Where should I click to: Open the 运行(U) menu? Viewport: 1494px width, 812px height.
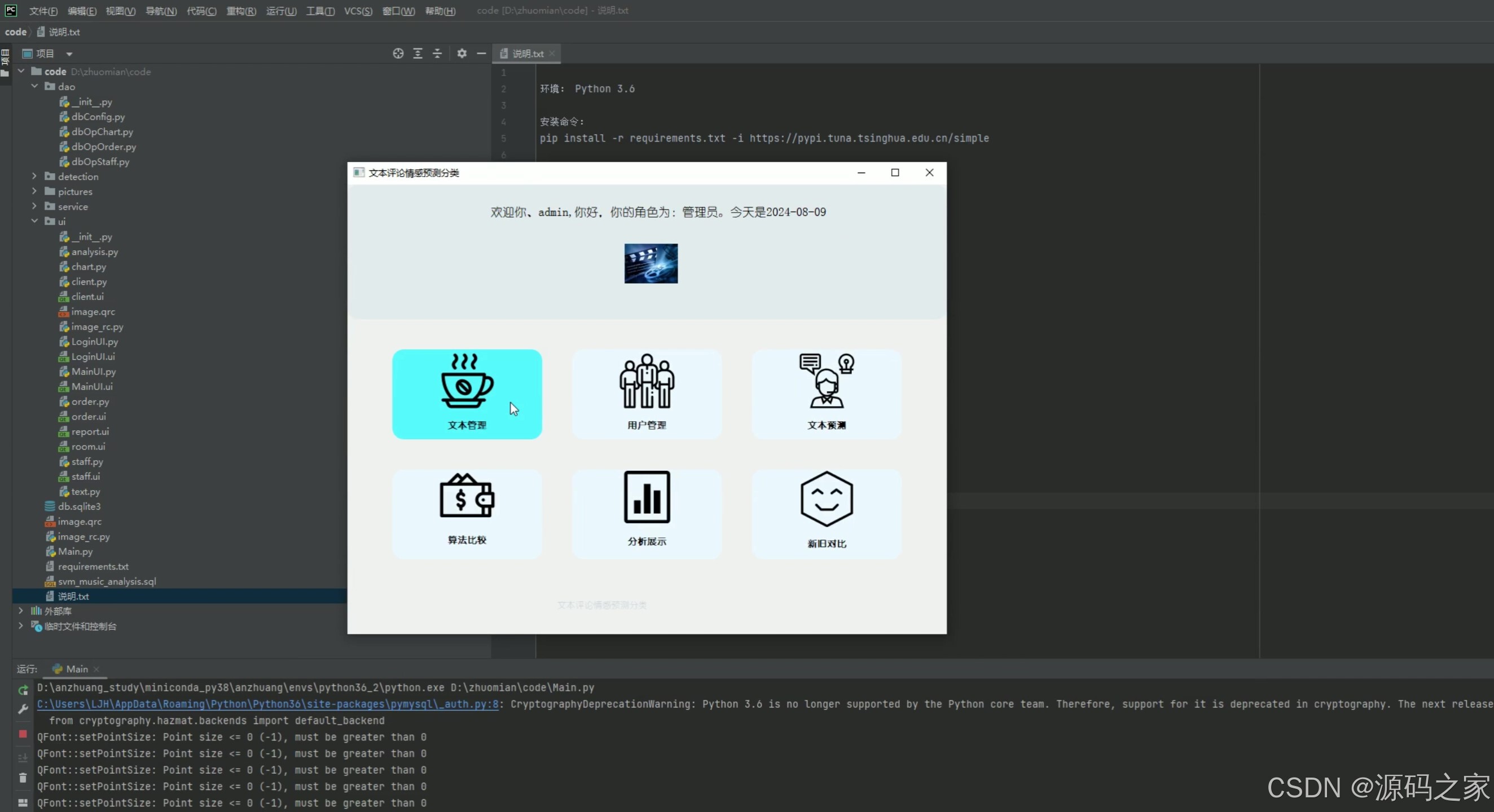pos(281,11)
